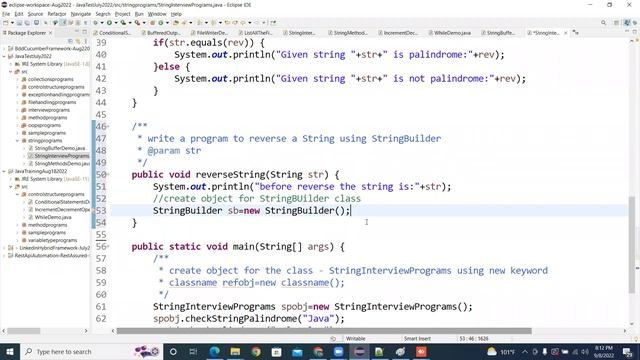The height and width of the screenshot is (360, 640).
Task: Minimize the editor area
Action: 627,32
